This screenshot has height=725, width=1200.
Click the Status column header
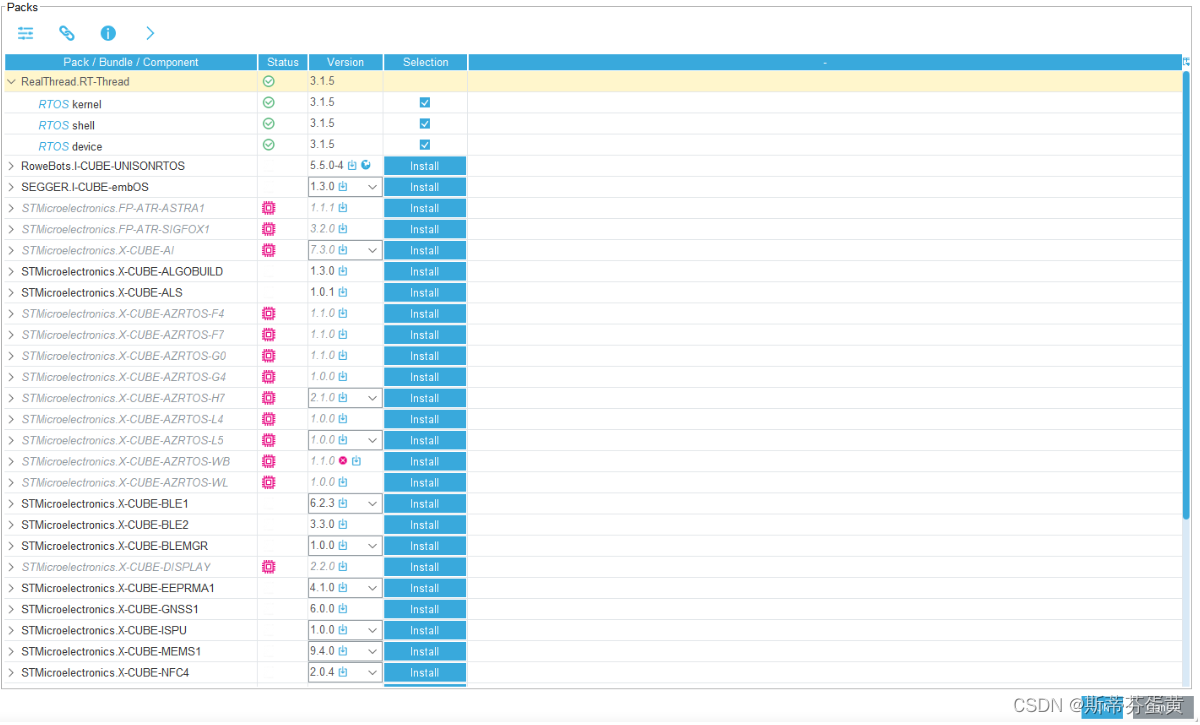[x=283, y=62]
